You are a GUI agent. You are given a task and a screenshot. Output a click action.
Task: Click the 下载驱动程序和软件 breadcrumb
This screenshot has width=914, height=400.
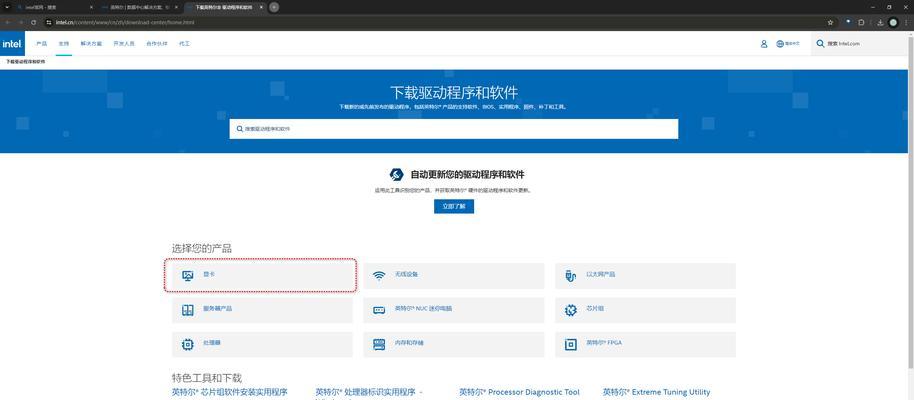(25, 61)
